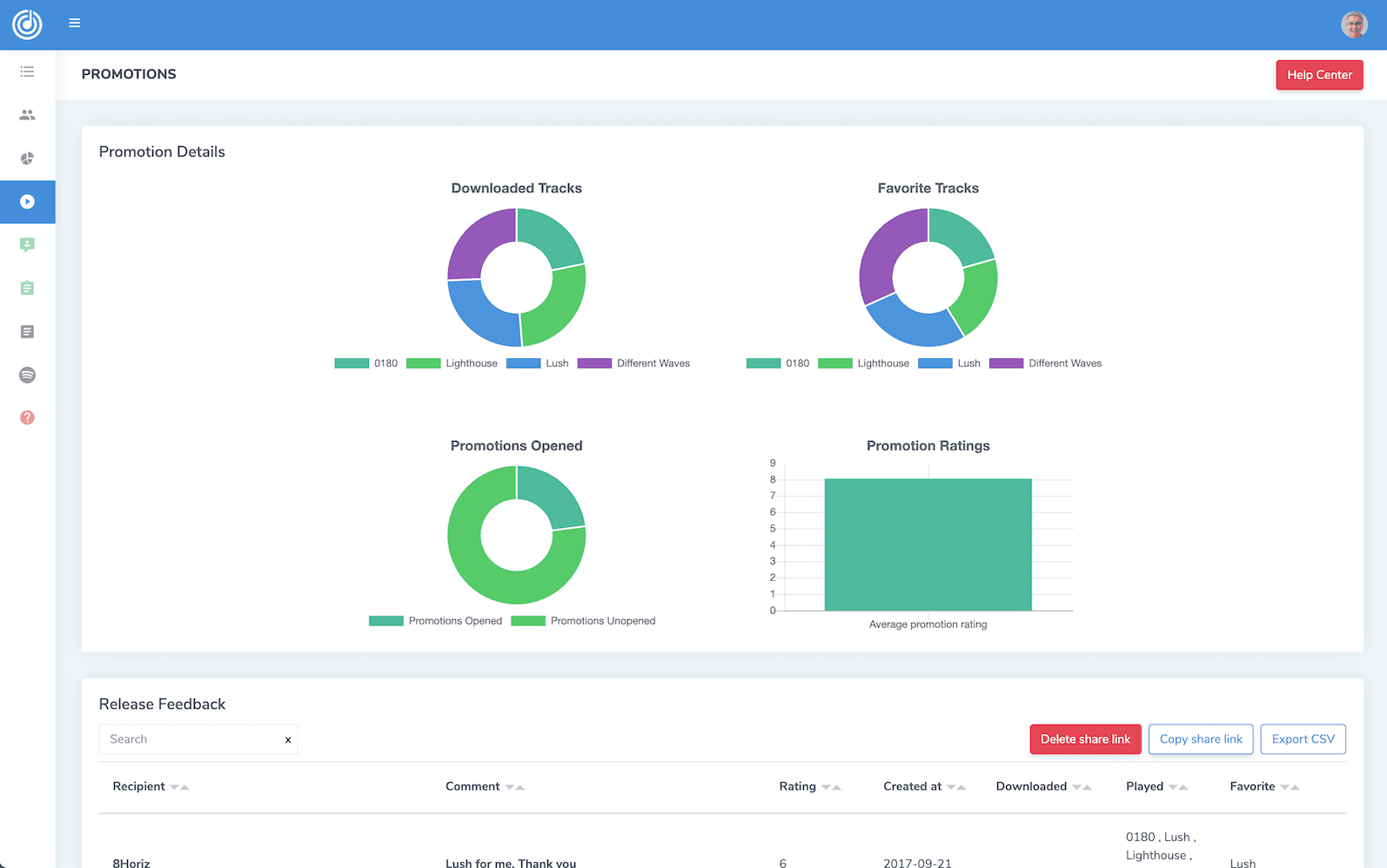Screen dimensions: 1387x868
Task: Sort table by Downloaded column
Action: (1043, 786)
